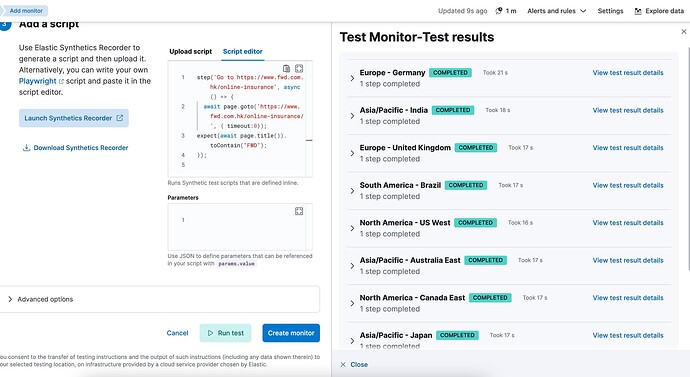
Task: Expand script editor to fullscreen
Action: (x=299, y=69)
